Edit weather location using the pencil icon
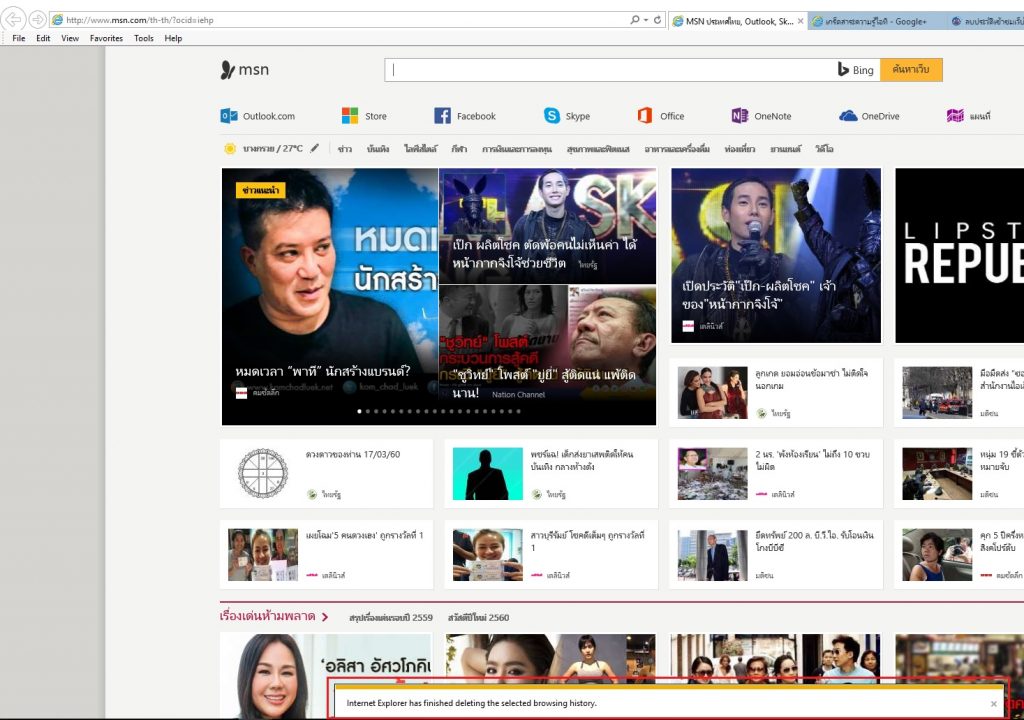 313,147
